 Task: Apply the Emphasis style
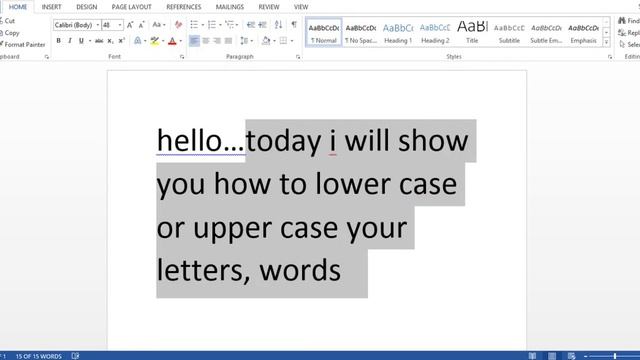[x=583, y=33]
